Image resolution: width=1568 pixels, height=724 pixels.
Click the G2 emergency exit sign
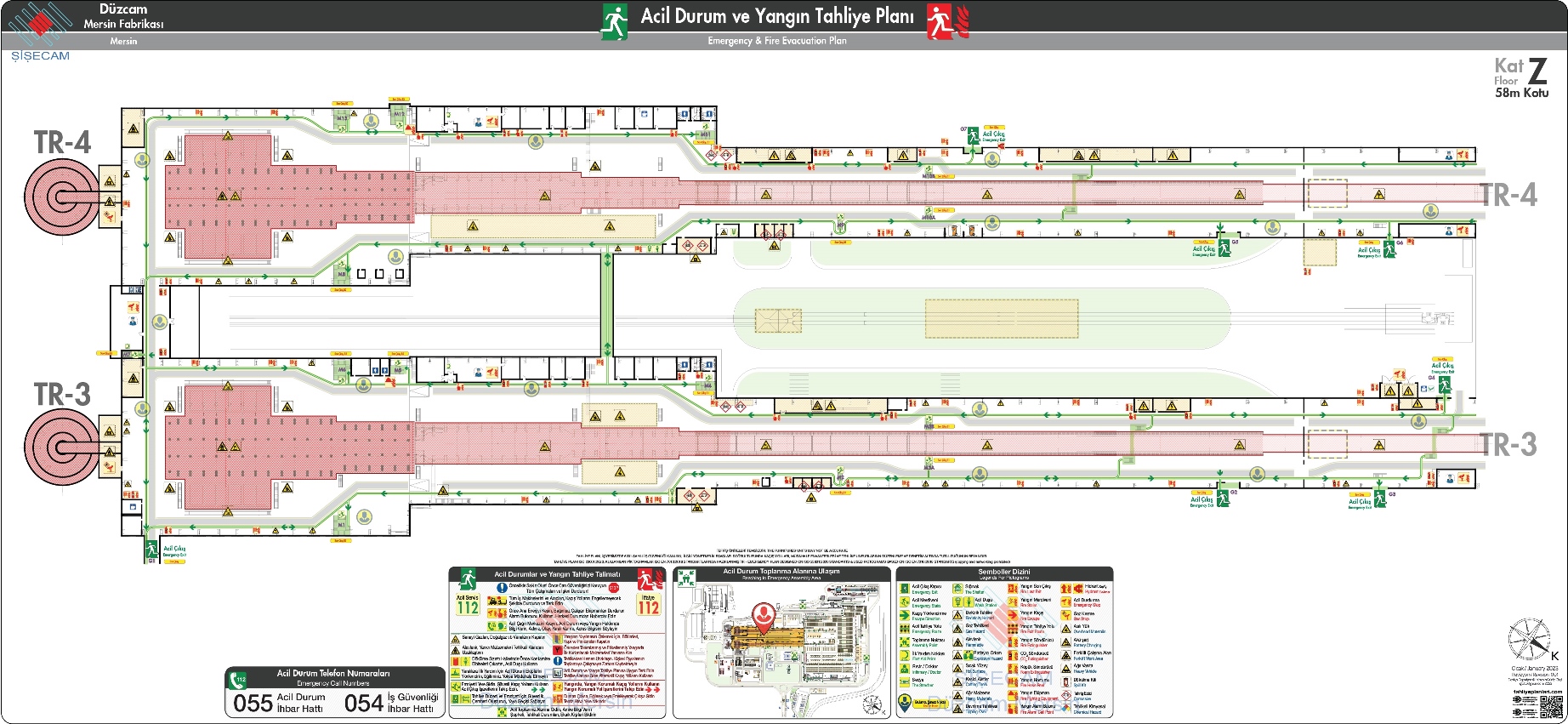tap(1223, 497)
